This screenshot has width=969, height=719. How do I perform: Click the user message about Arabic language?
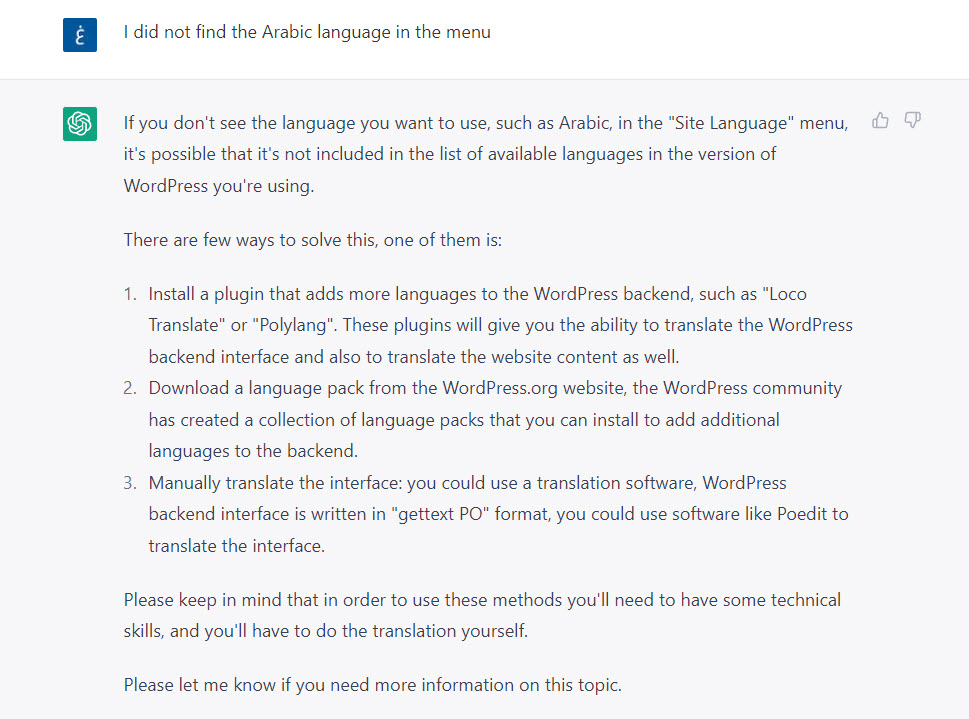click(x=307, y=32)
